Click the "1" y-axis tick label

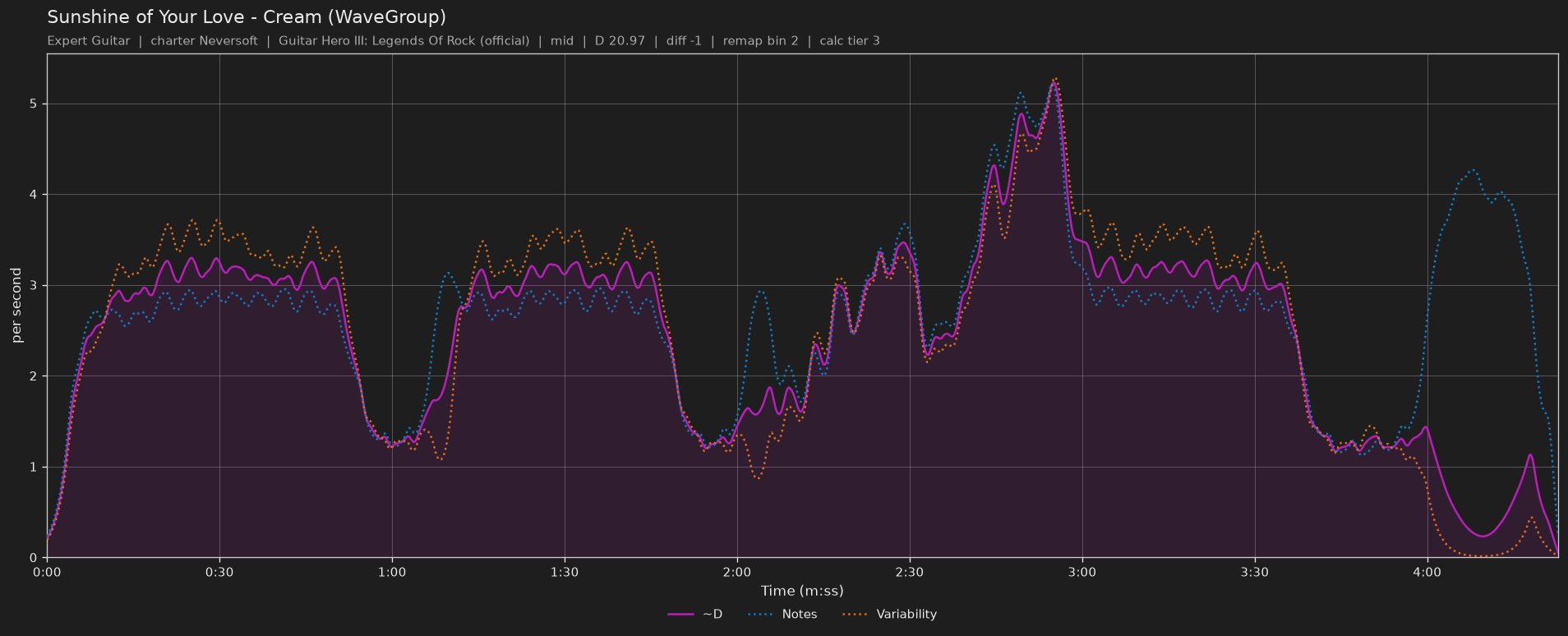35,468
